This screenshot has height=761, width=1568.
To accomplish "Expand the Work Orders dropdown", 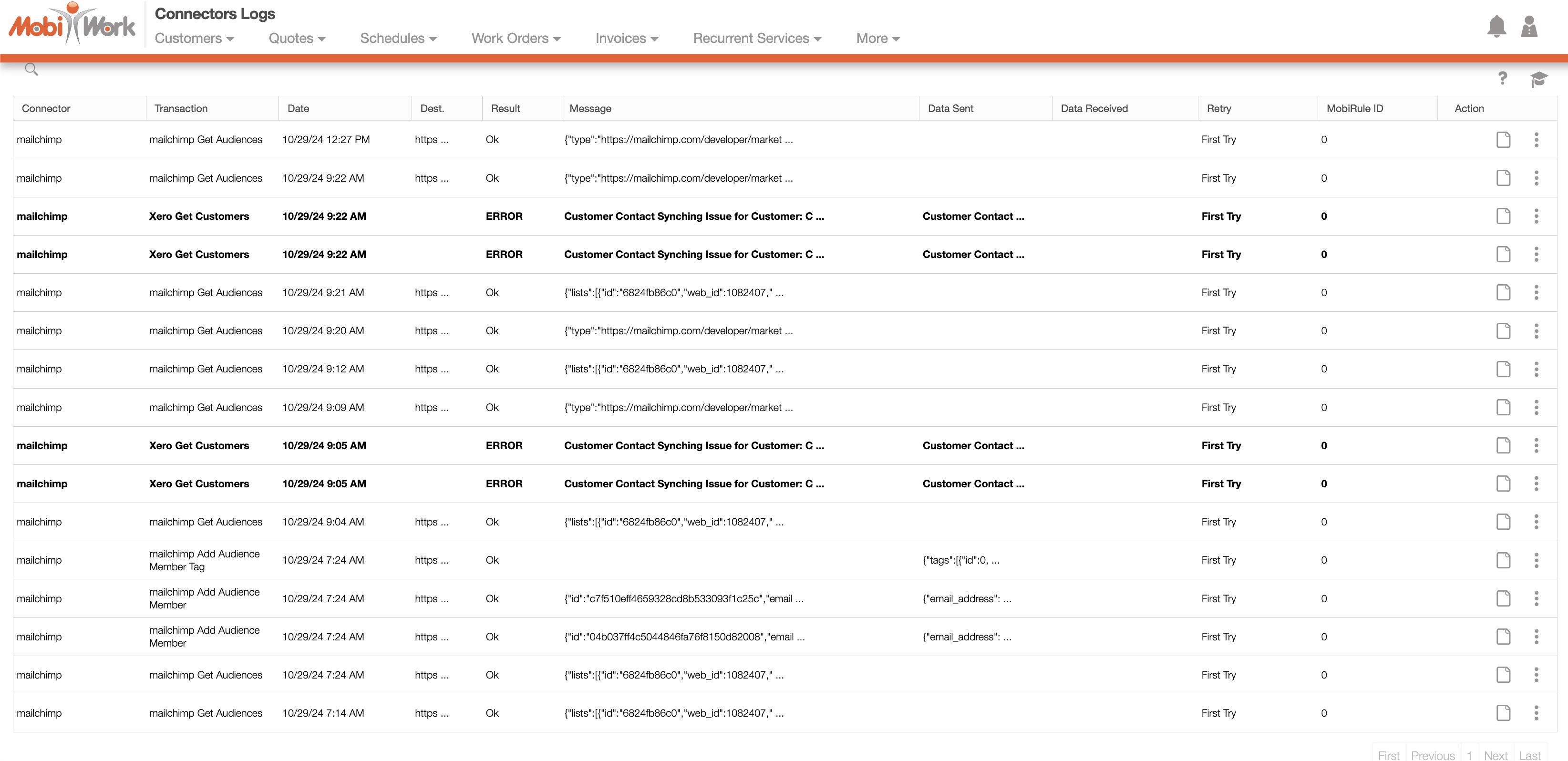I will [x=516, y=38].
